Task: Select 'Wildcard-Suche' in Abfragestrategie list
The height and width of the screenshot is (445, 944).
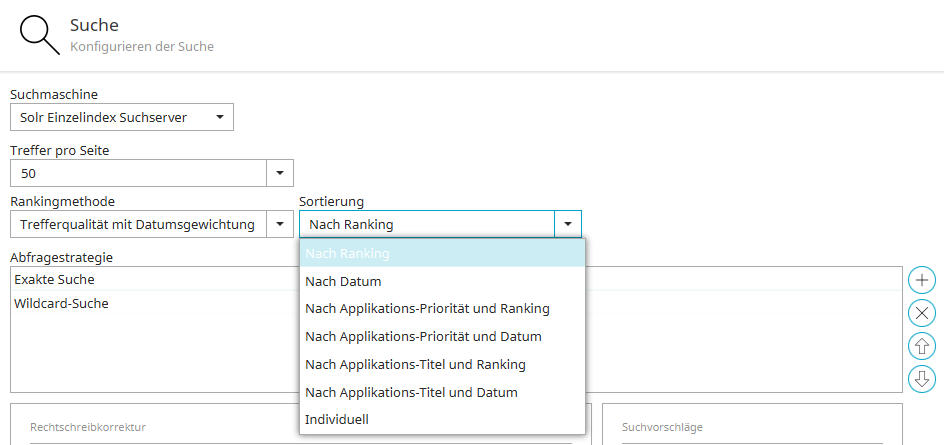Action: tap(62, 304)
